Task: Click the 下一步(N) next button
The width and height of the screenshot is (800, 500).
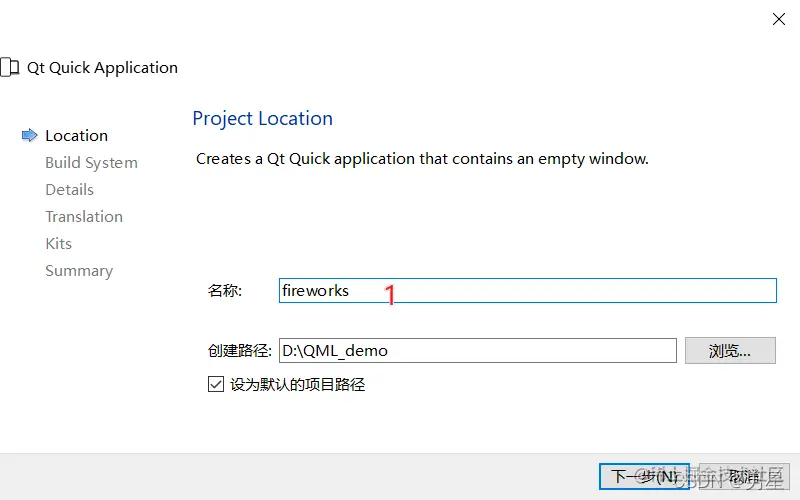Action: coord(644,477)
